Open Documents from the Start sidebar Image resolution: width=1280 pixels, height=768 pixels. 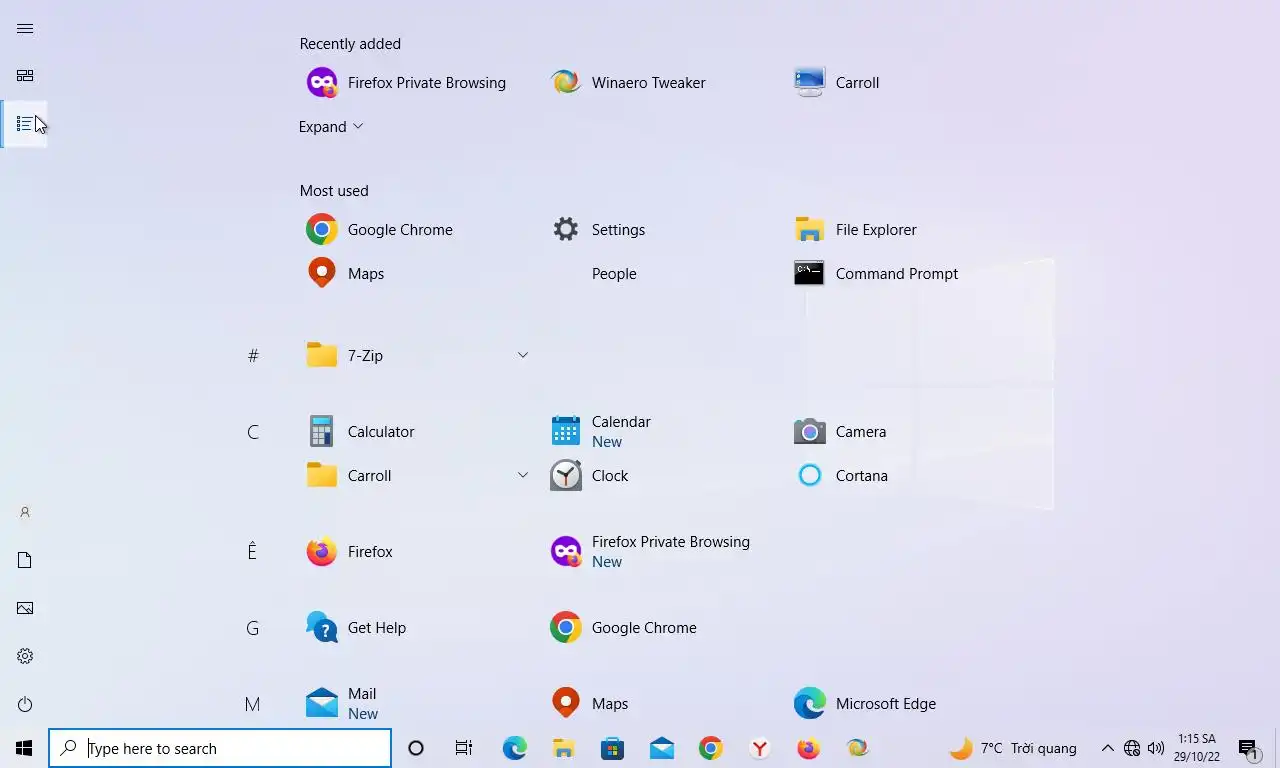point(25,560)
